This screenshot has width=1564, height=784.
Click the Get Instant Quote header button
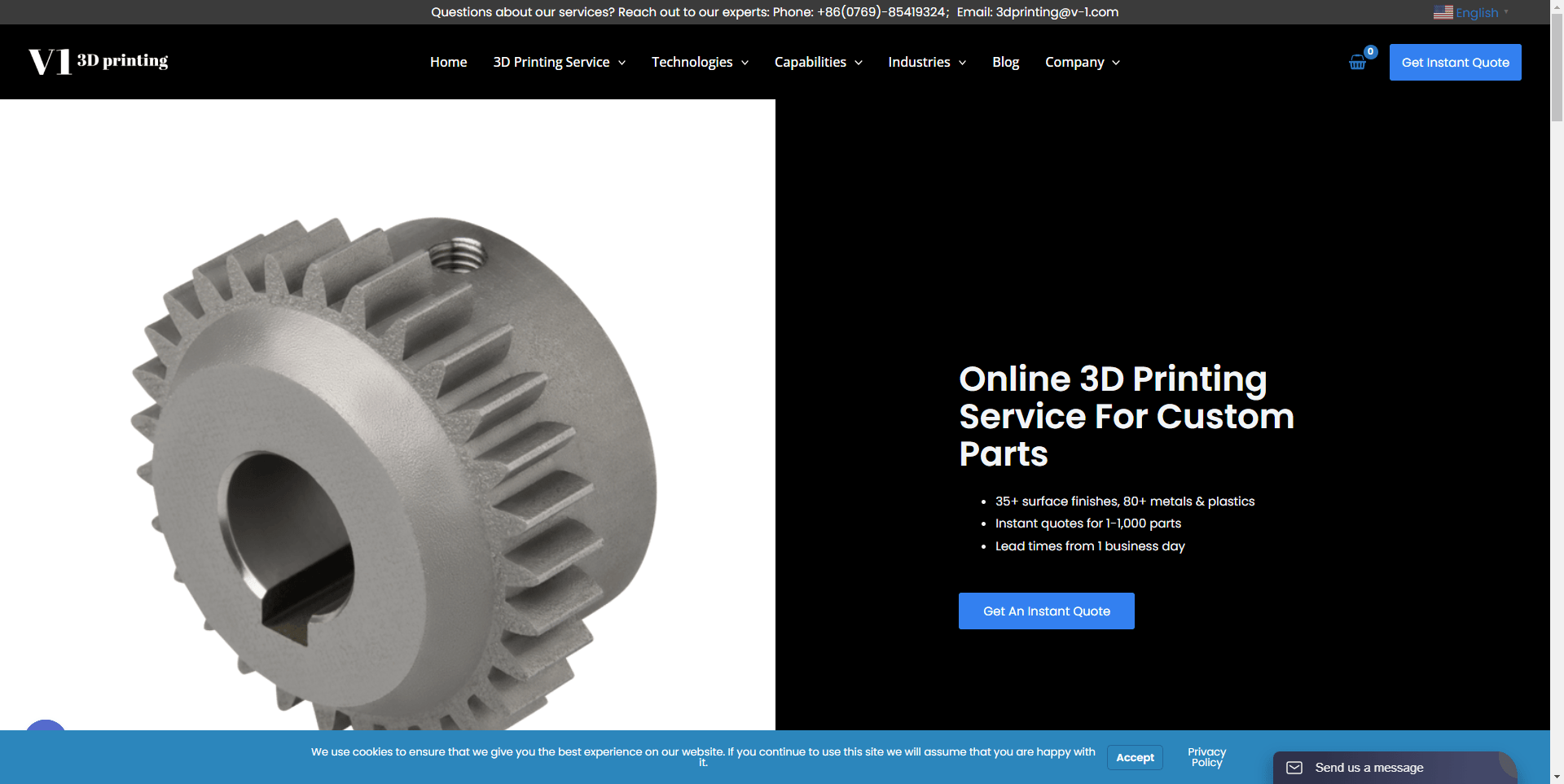(x=1455, y=62)
